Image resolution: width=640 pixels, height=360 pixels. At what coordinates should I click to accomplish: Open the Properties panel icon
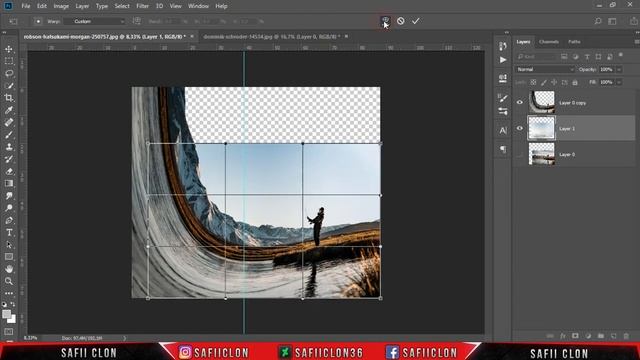point(503,78)
